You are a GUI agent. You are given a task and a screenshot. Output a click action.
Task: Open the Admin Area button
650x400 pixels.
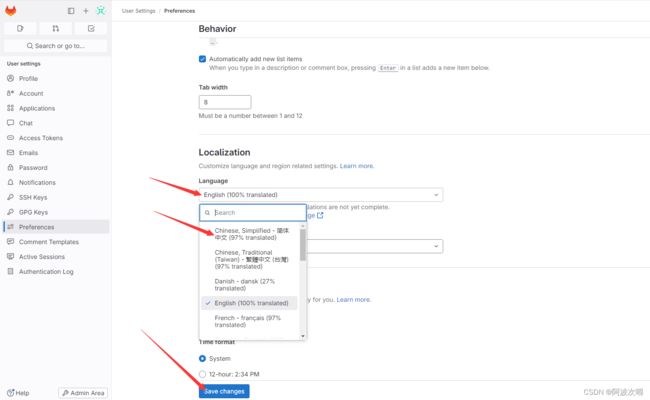point(83,393)
